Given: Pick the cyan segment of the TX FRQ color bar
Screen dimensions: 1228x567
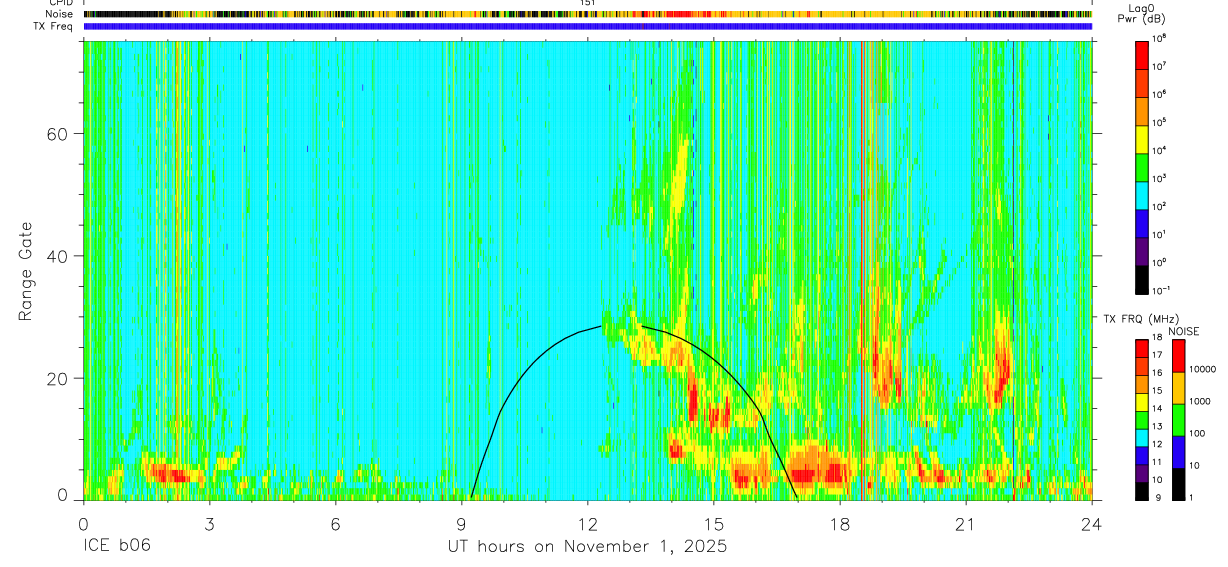Looking at the screenshot, I should pos(1142,438).
